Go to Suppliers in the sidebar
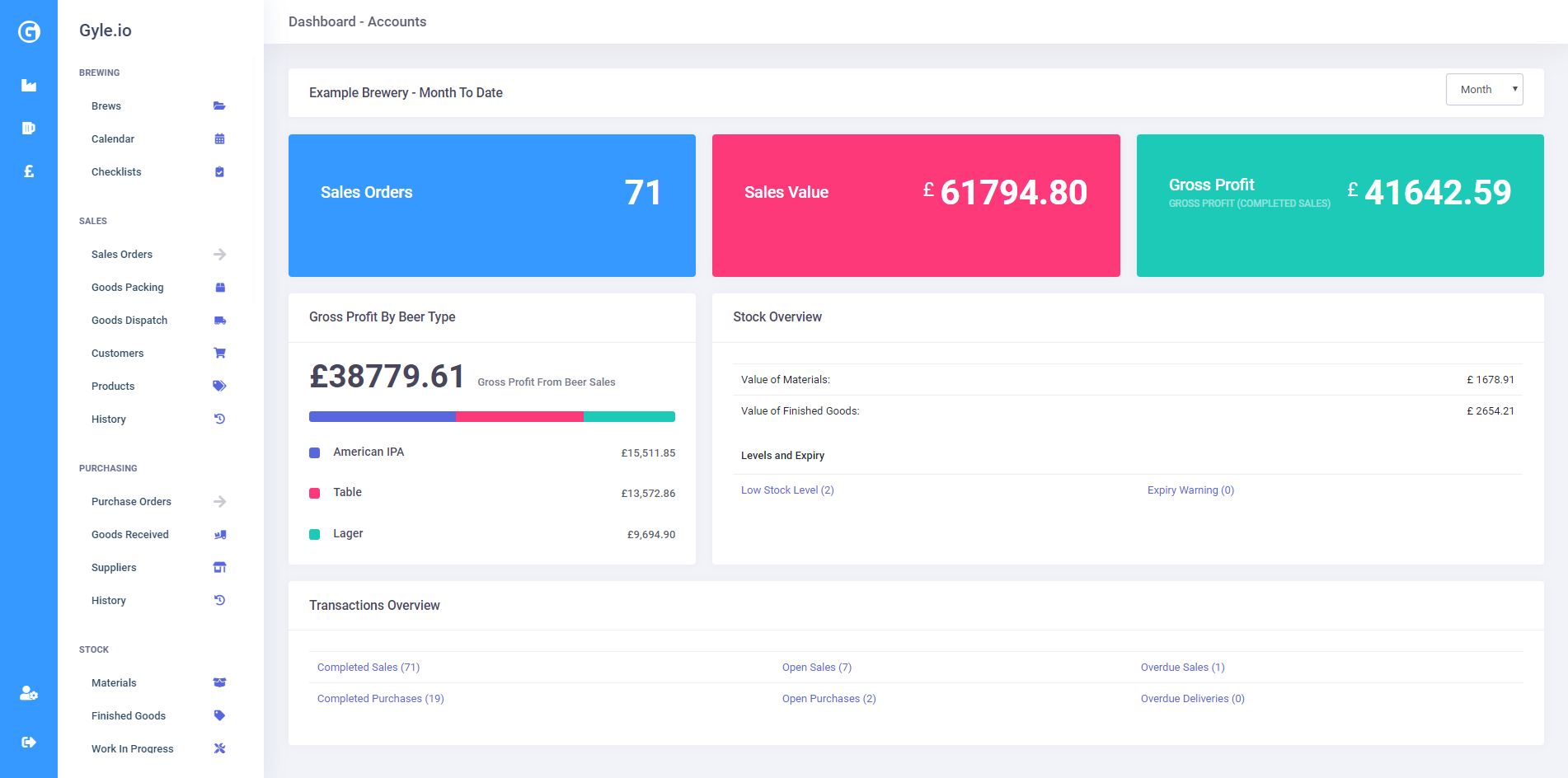 pyautogui.click(x=114, y=568)
